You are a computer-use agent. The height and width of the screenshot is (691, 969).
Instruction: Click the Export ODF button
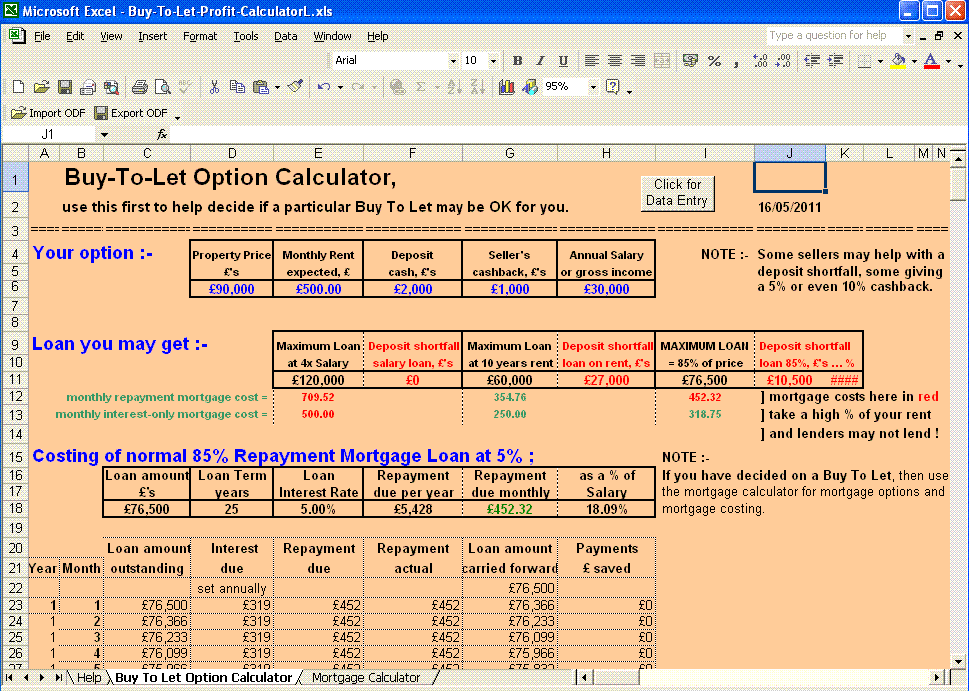click(x=131, y=113)
